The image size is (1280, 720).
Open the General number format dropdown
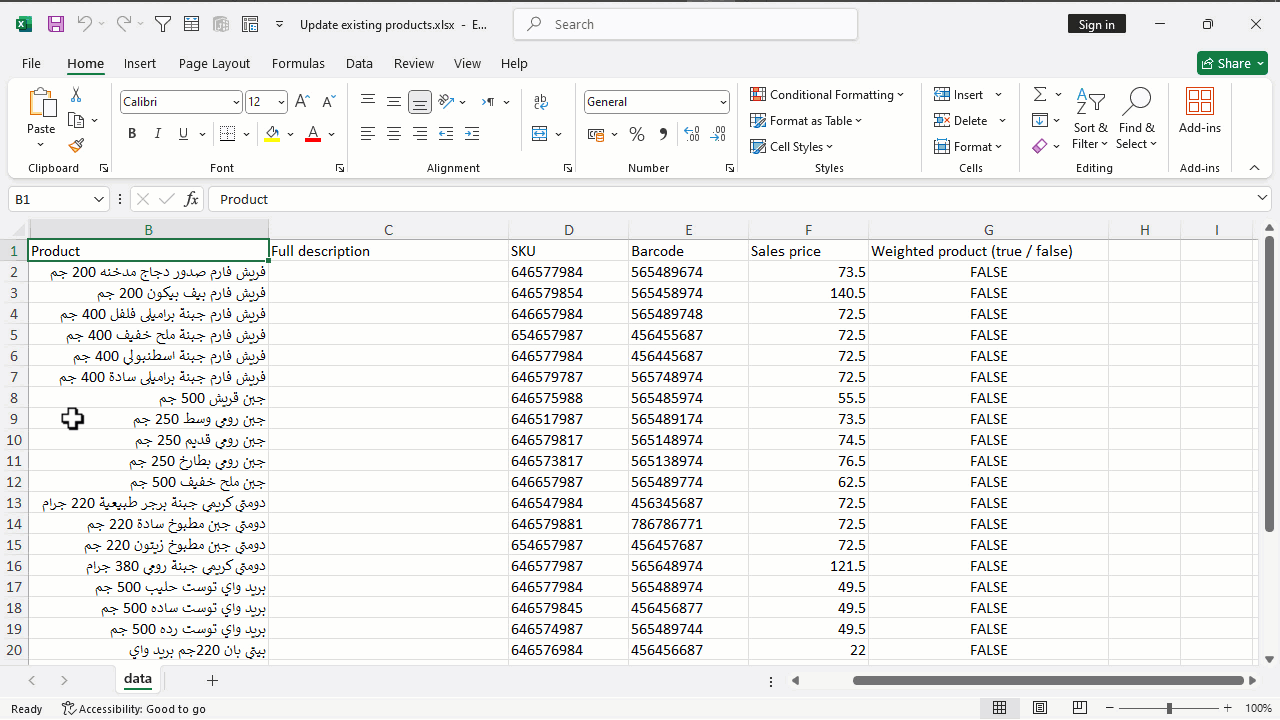(x=723, y=102)
